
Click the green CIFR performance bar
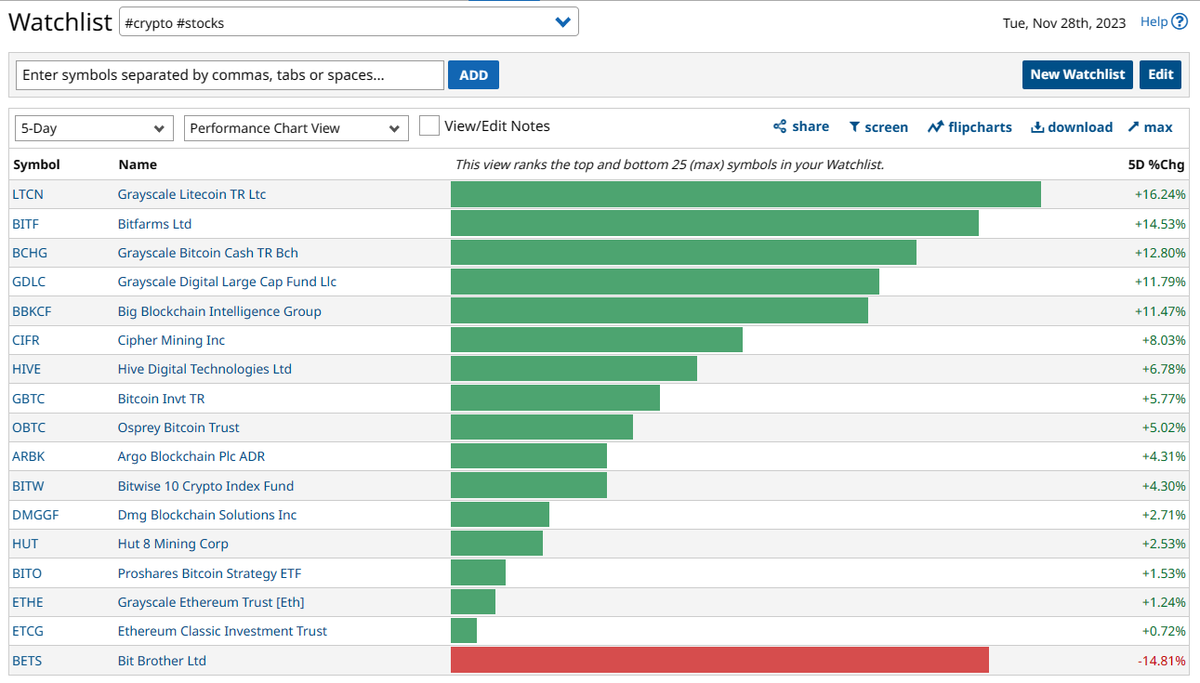tap(597, 340)
